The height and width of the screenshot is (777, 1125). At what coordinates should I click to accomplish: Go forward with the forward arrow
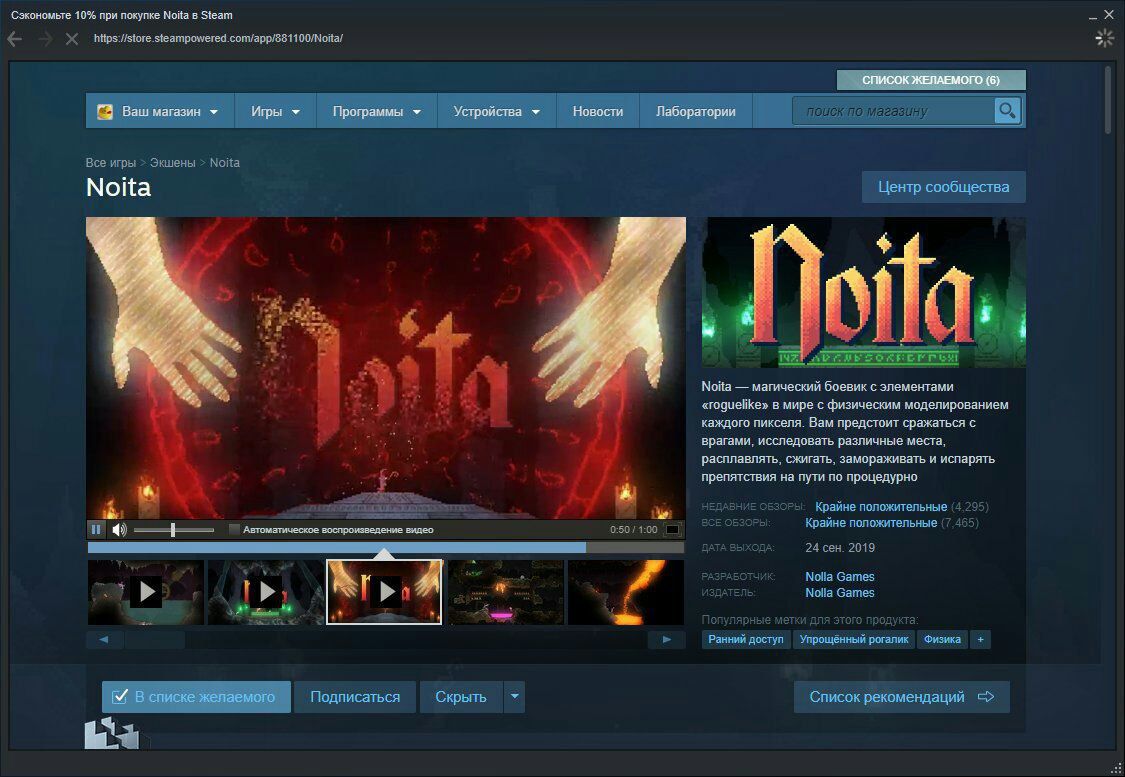coord(45,39)
